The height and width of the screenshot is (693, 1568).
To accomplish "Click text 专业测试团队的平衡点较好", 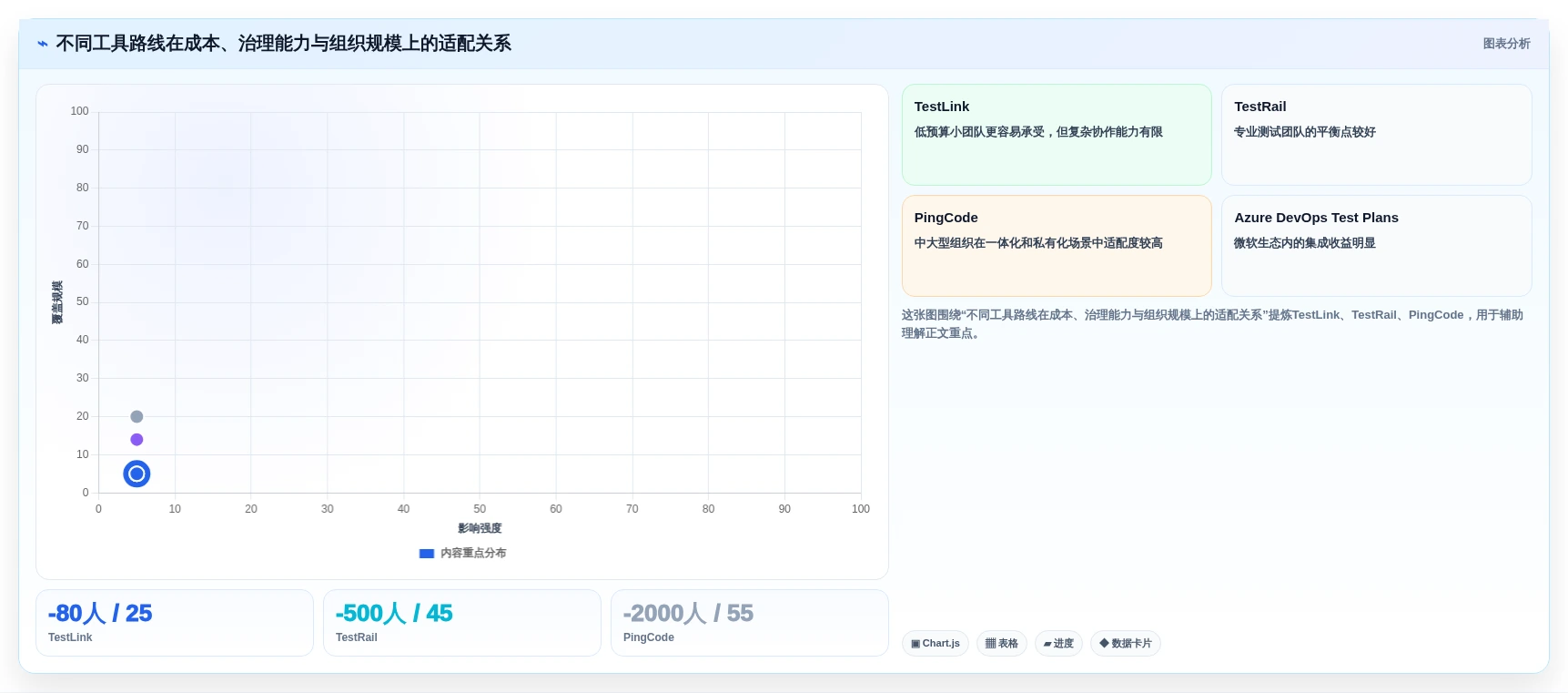I will coord(1304,132).
